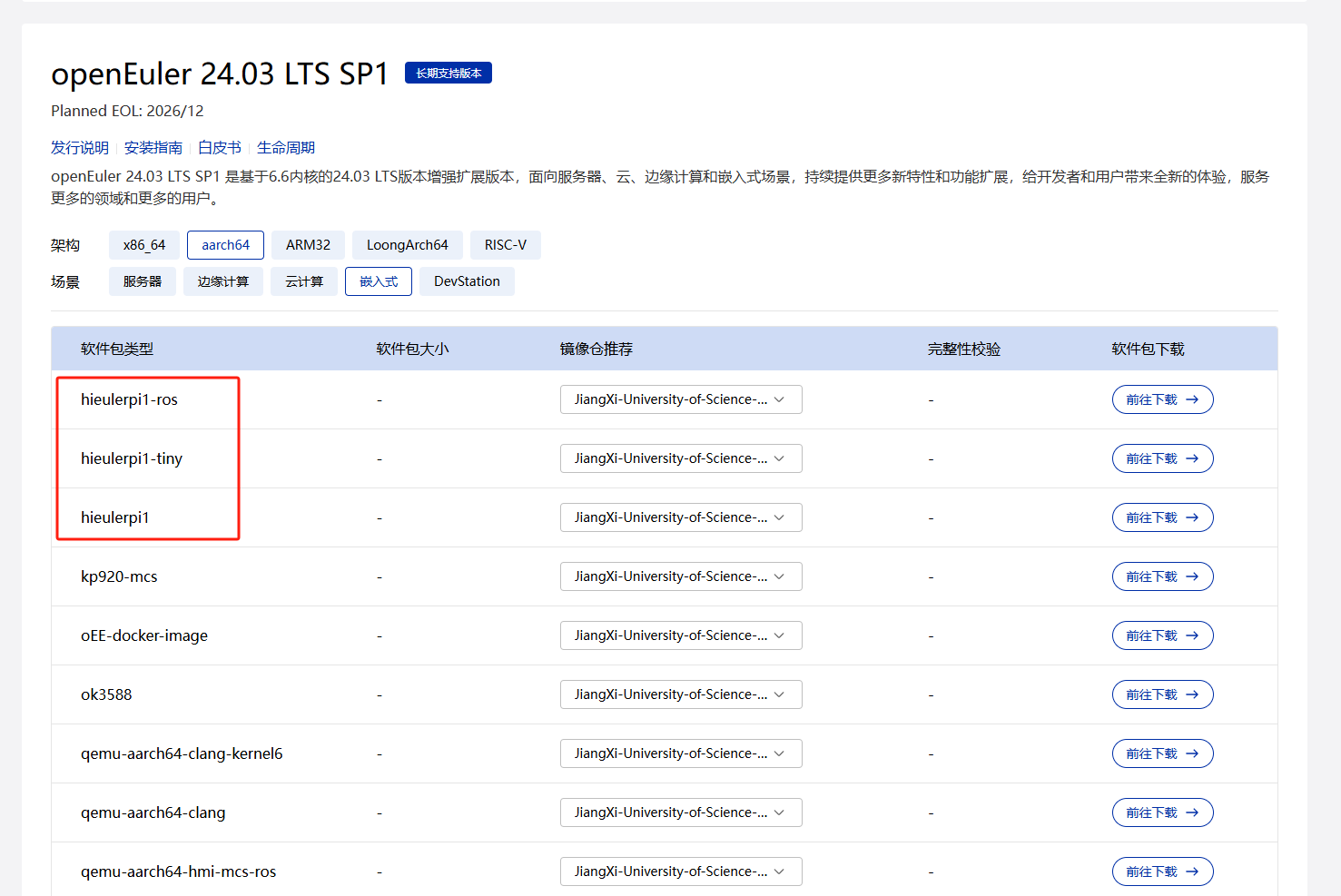The image size is (1341, 896).
Task: Click the long-term support version badge
Action: tap(449, 73)
